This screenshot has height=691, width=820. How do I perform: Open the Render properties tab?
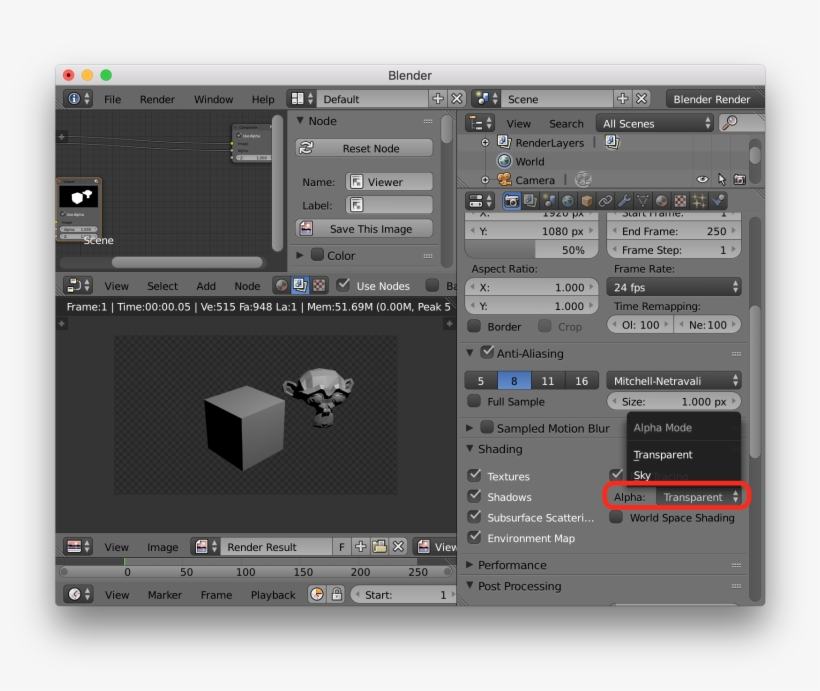(510, 200)
